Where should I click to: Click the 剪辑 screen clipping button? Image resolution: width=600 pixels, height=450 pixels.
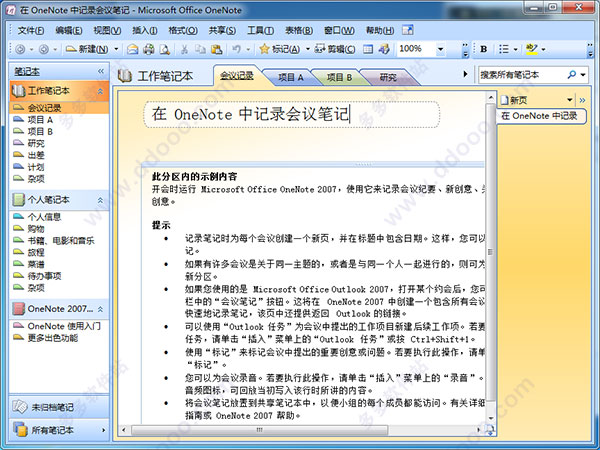[335, 49]
